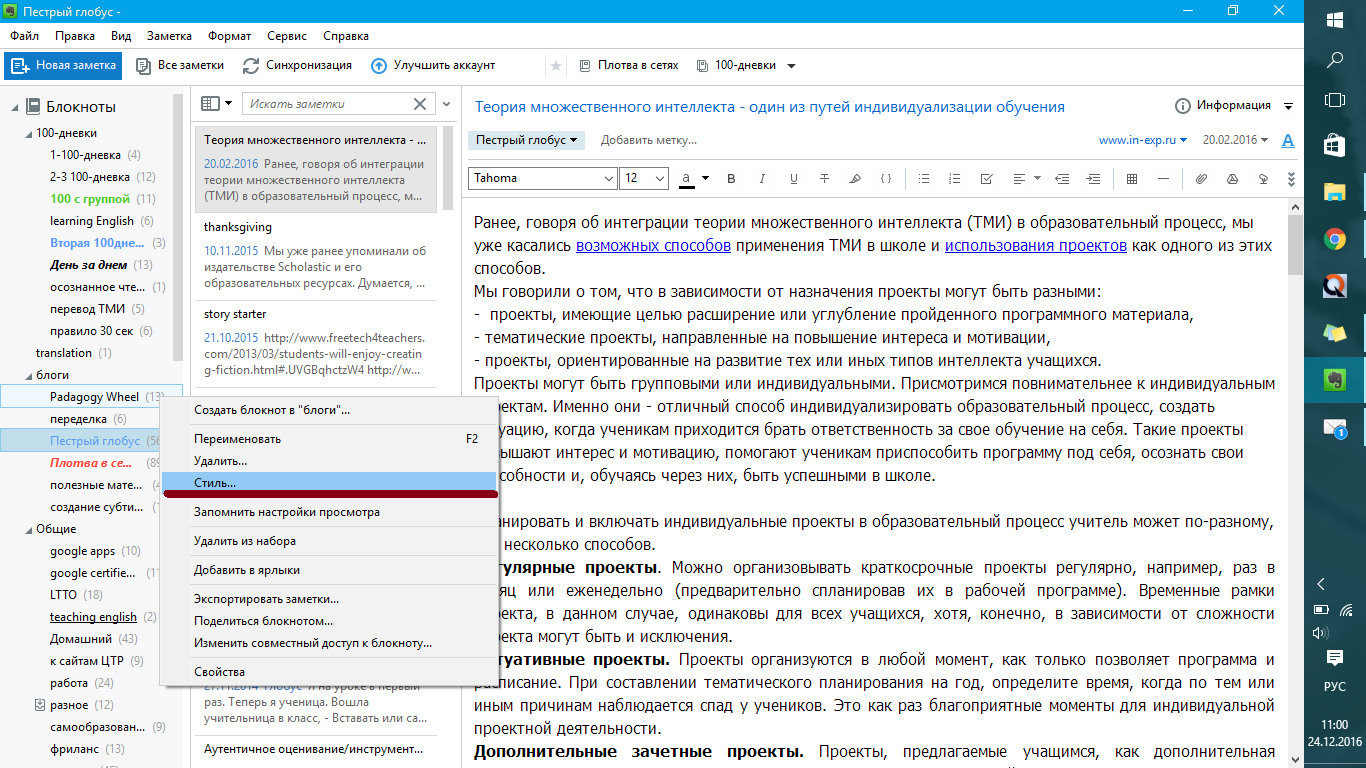The height and width of the screenshot is (768, 1366).
Task: Collapse the Общие notebook stack
Action: [x=28, y=529]
